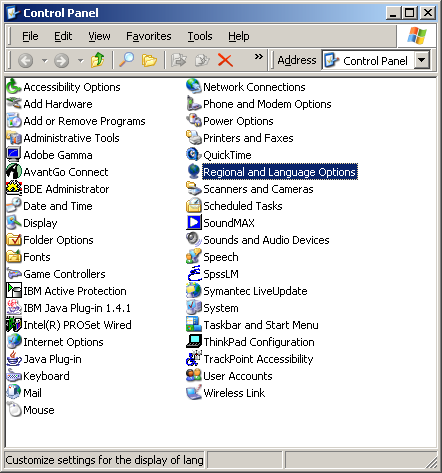Open the Phone and Modem Options icon
Image resolution: width=442 pixels, height=473 pixels.
click(x=194, y=104)
